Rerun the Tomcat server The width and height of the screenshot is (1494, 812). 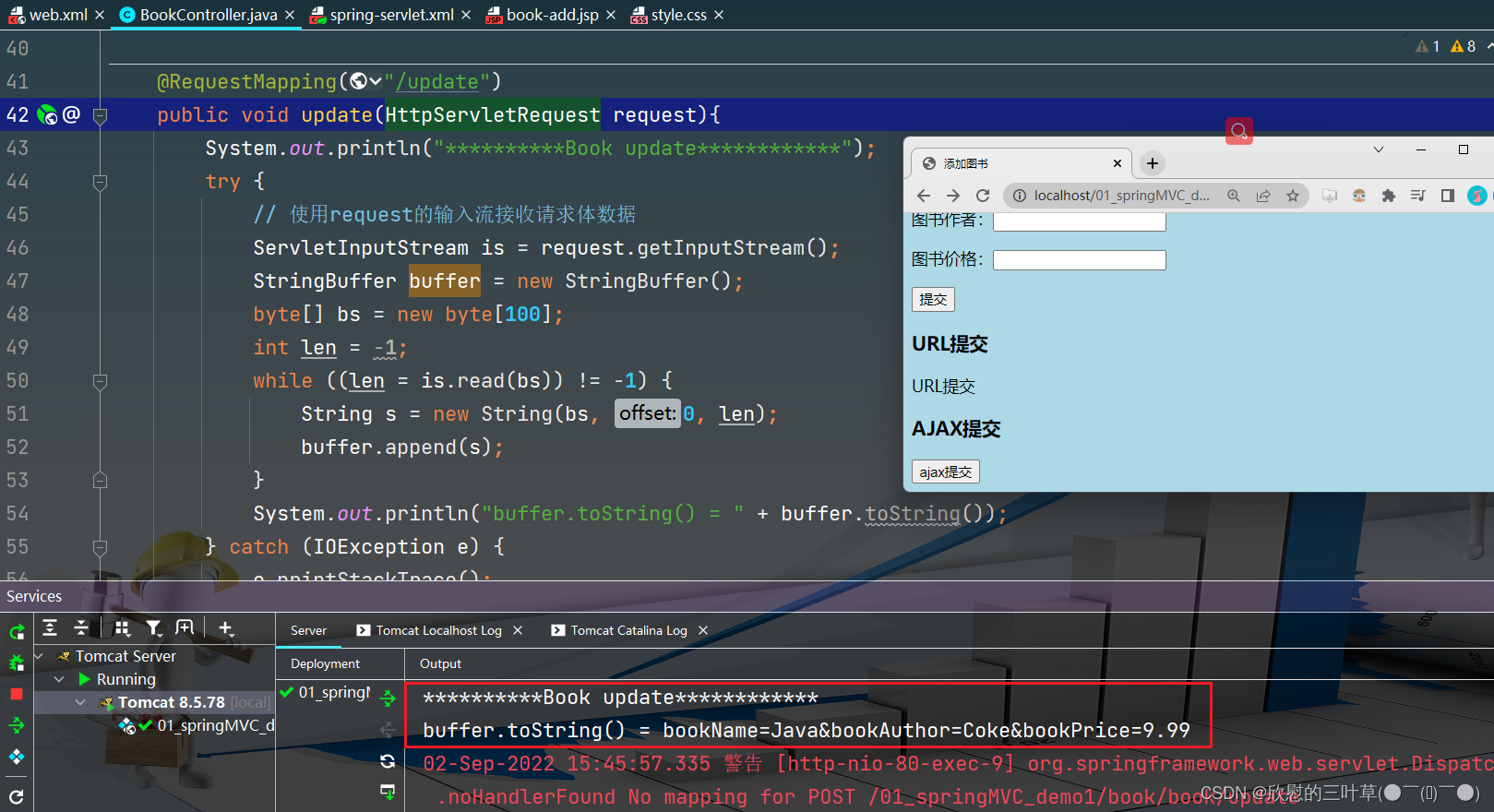[x=17, y=632]
